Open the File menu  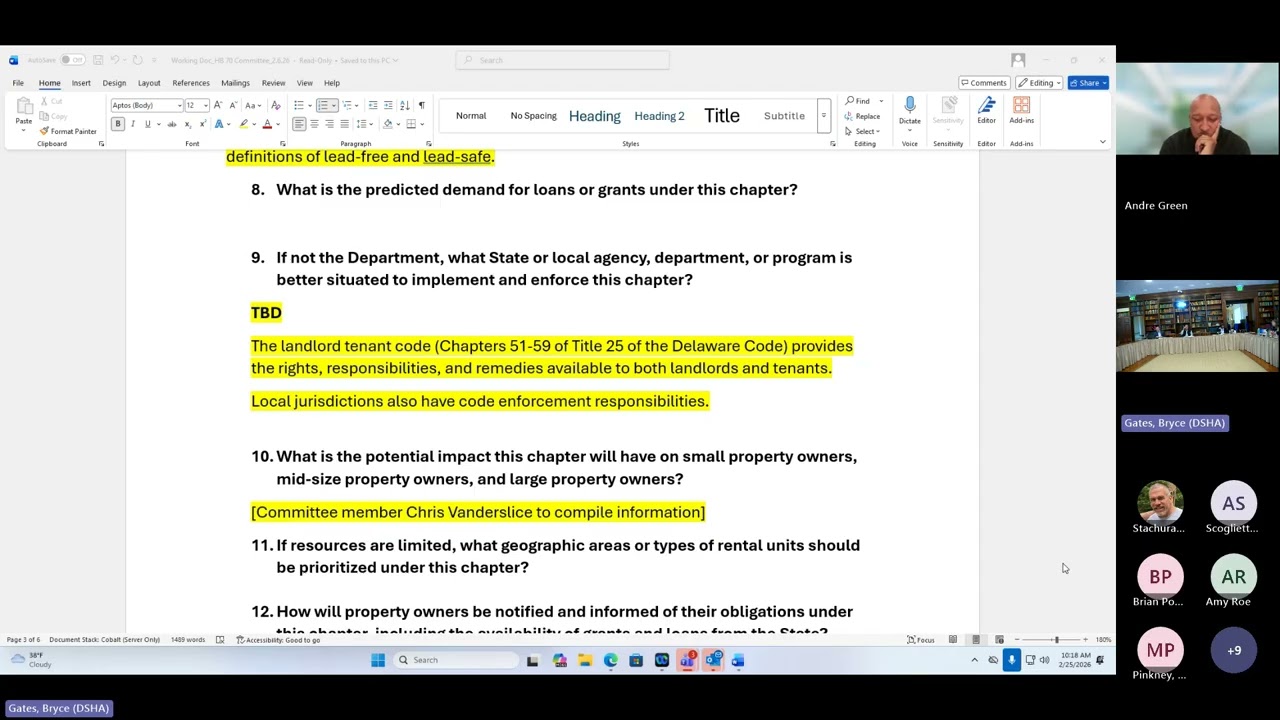coord(18,83)
